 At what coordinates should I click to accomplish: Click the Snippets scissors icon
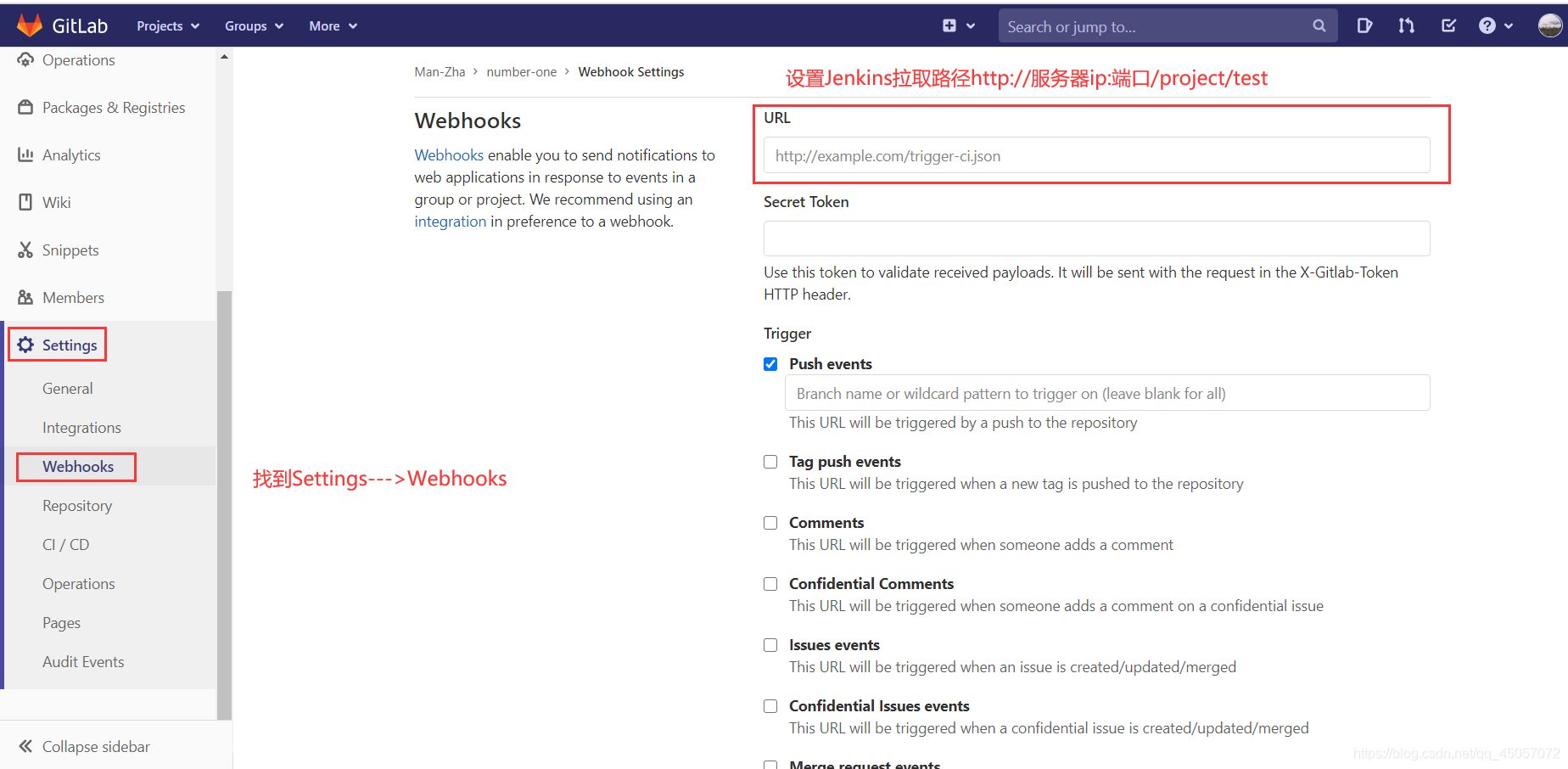click(26, 250)
